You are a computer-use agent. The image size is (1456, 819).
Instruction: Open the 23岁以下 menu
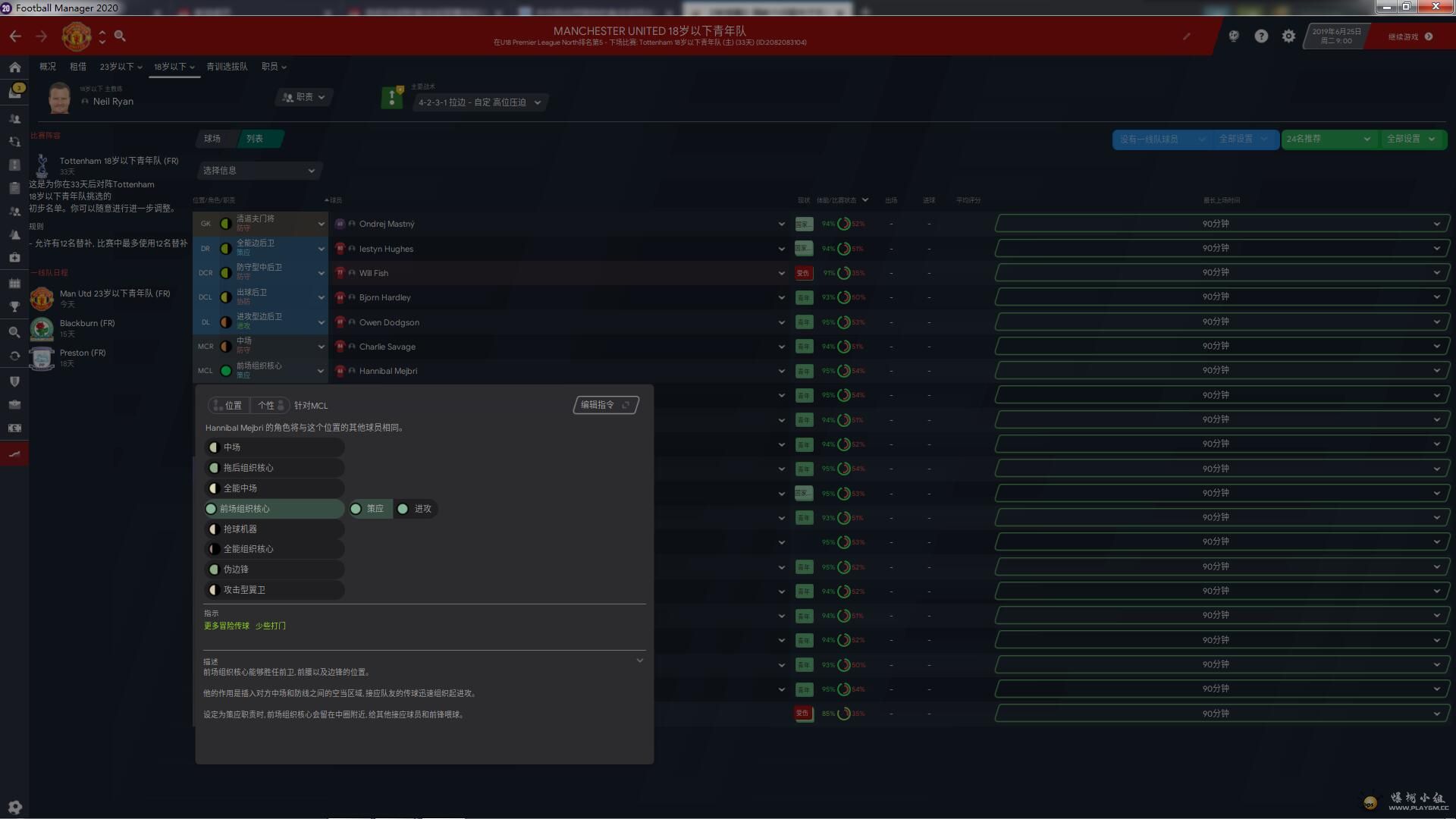(x=121, y=67)
